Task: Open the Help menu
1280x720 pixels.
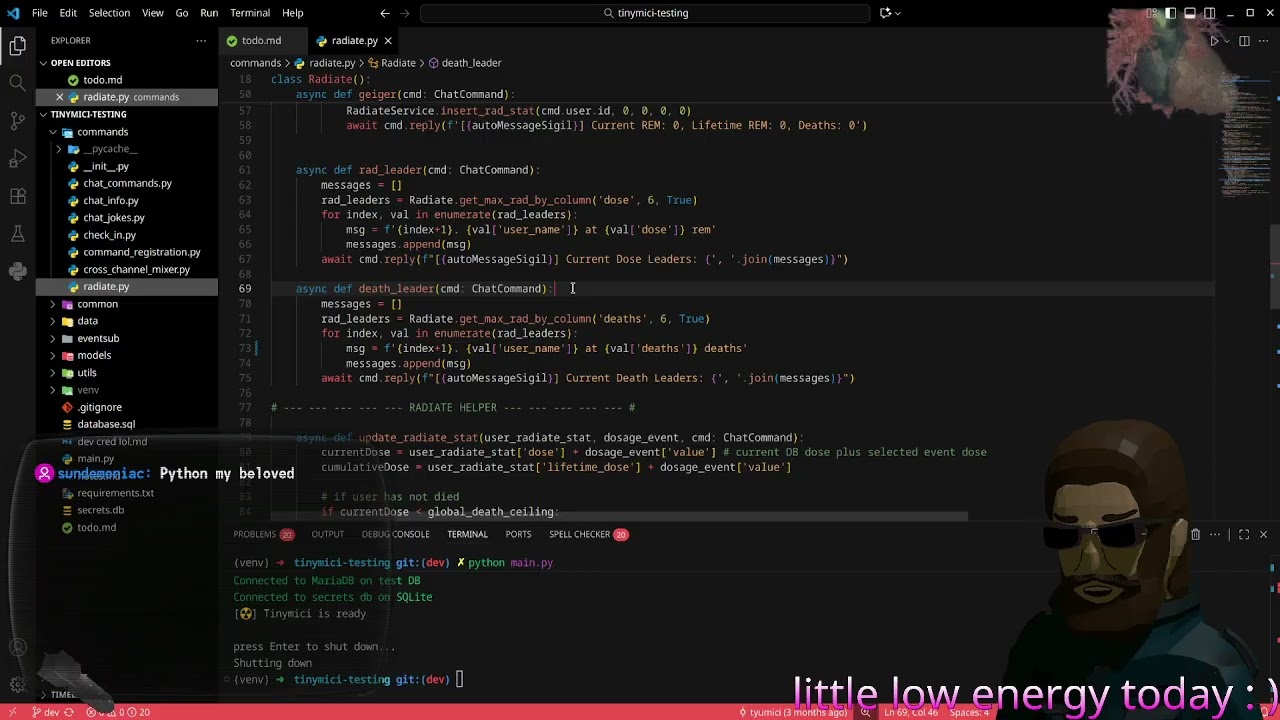Action: 292,13
